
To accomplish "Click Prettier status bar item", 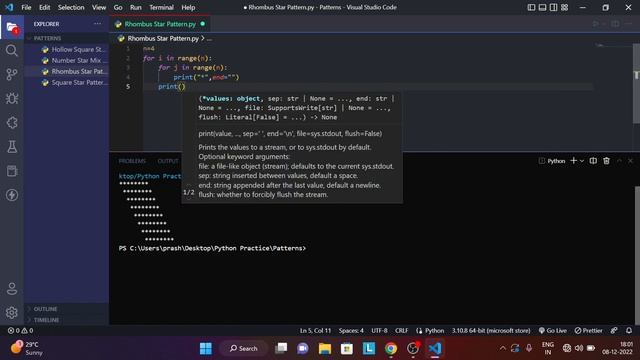I will click(588, 331).
